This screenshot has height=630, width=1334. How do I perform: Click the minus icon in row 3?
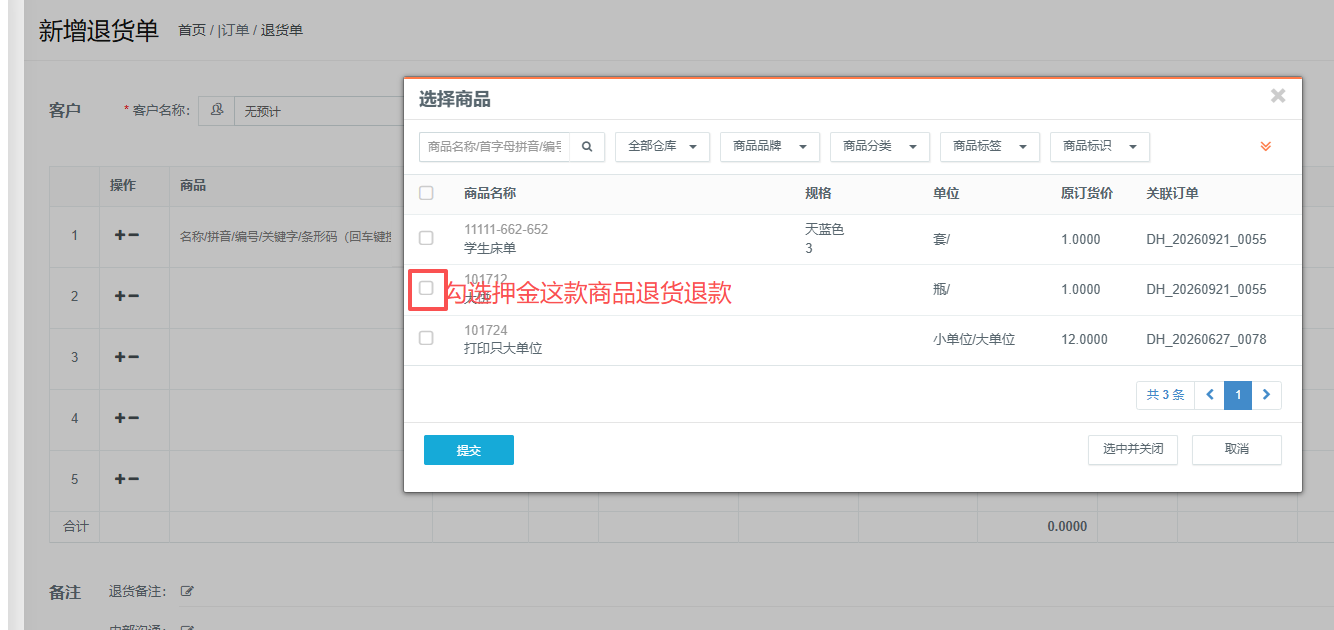[133, 357]
